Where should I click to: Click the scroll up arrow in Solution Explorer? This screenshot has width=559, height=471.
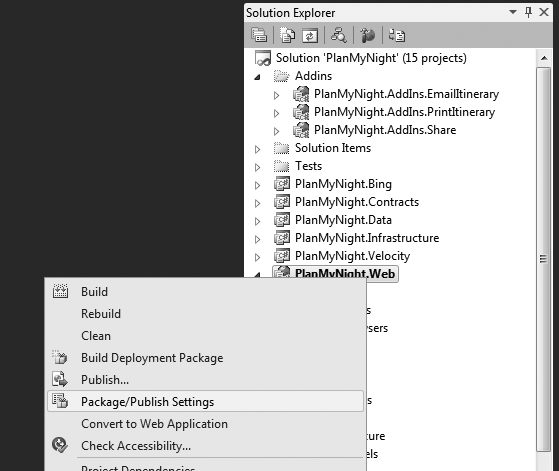544,58
